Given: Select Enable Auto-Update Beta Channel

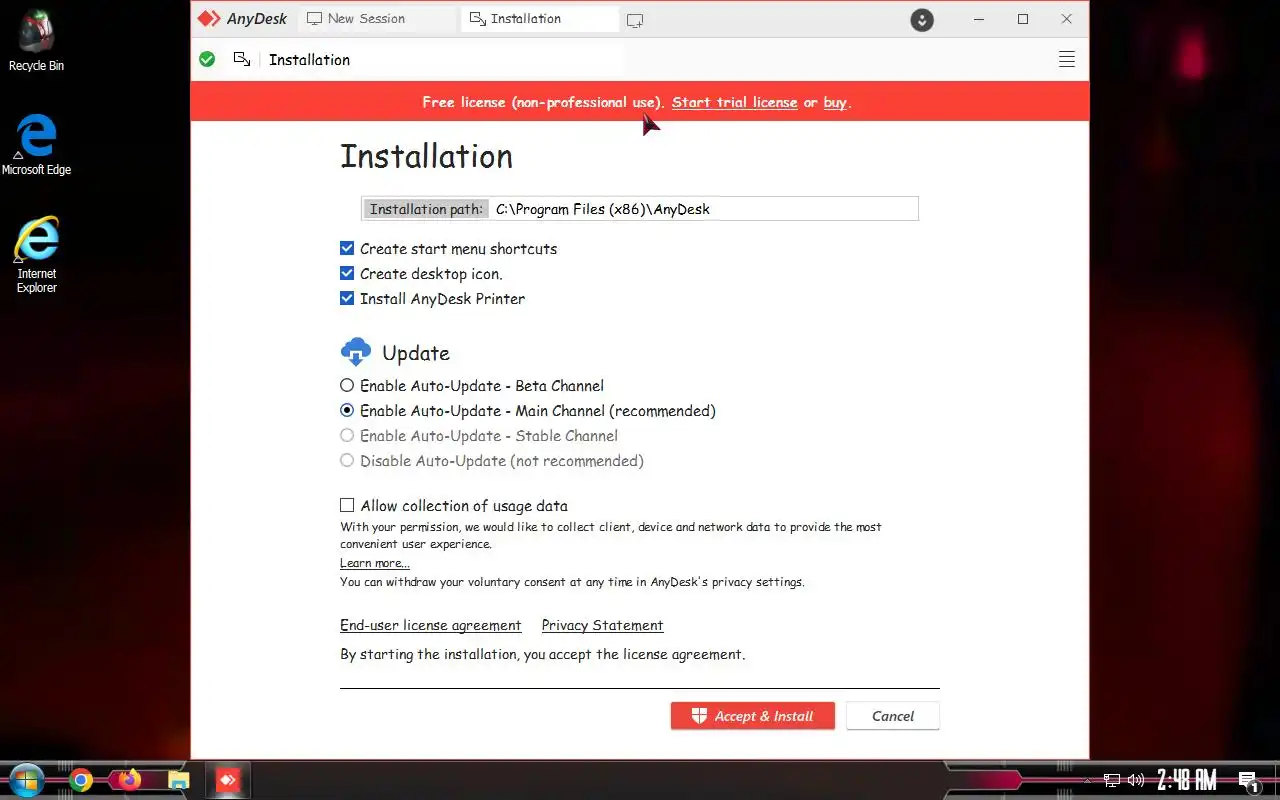Looking at the screenshot, I should point(347,385).
